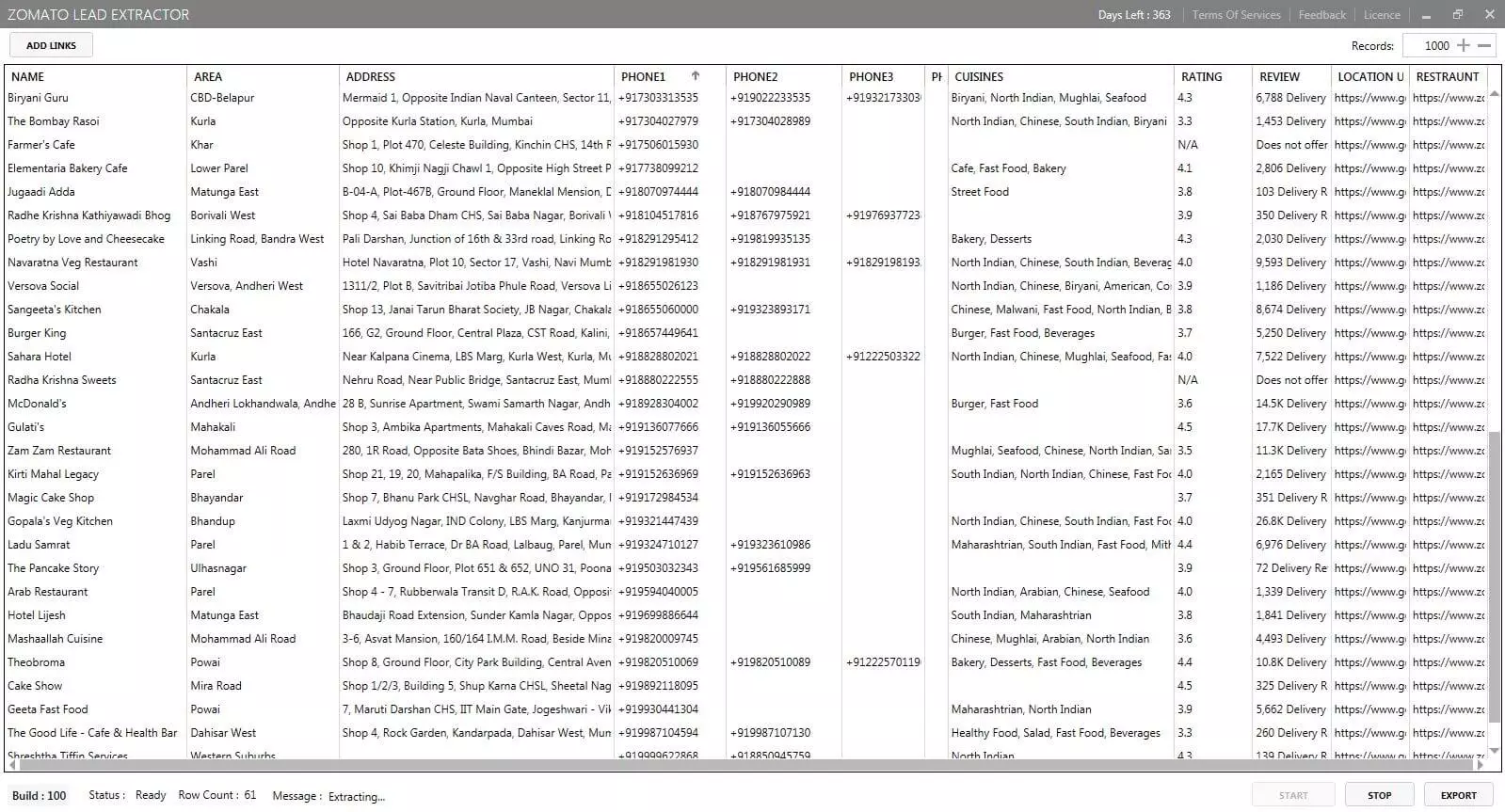
Task: Restore the window using the title bar icon
Action: [1457, 14]
